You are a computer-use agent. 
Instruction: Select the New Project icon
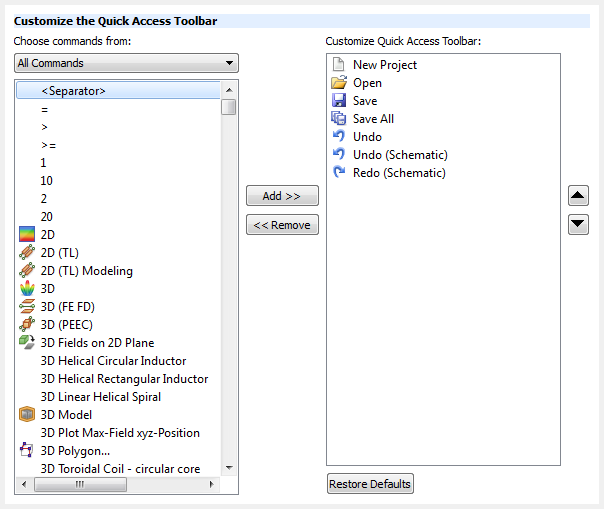(x=338, y=65)
